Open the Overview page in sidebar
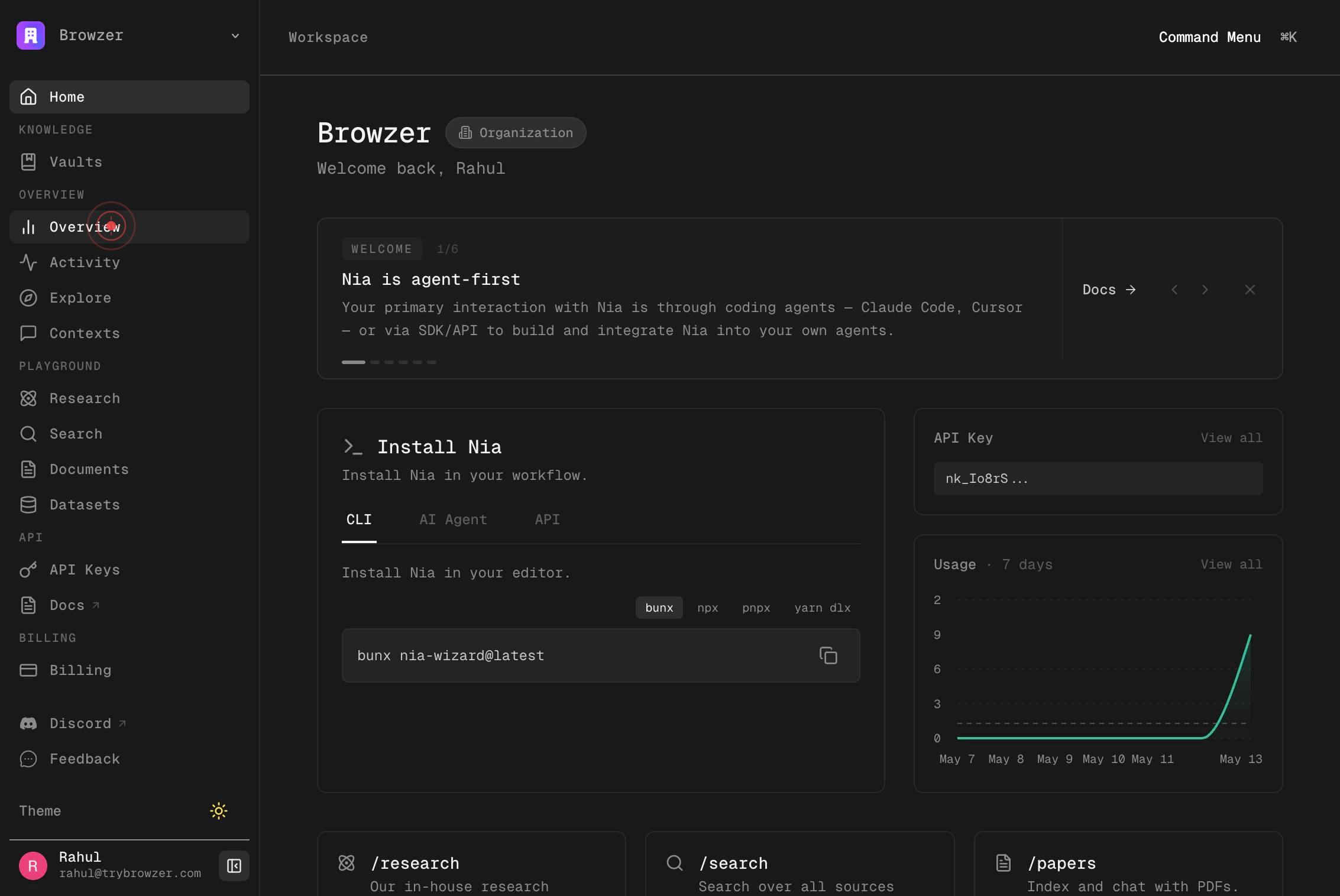Image resolution: width=1340 pixels, height=896 pixels. pos(130,227)
